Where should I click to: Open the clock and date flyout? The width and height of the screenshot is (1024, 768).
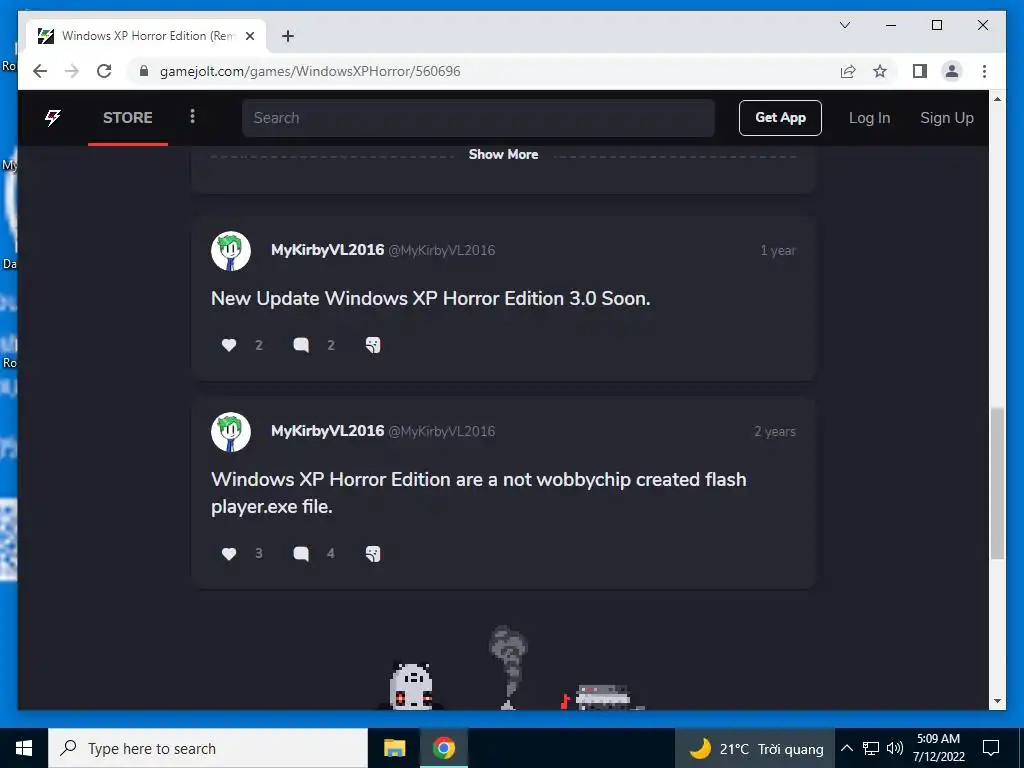(938, 748)
